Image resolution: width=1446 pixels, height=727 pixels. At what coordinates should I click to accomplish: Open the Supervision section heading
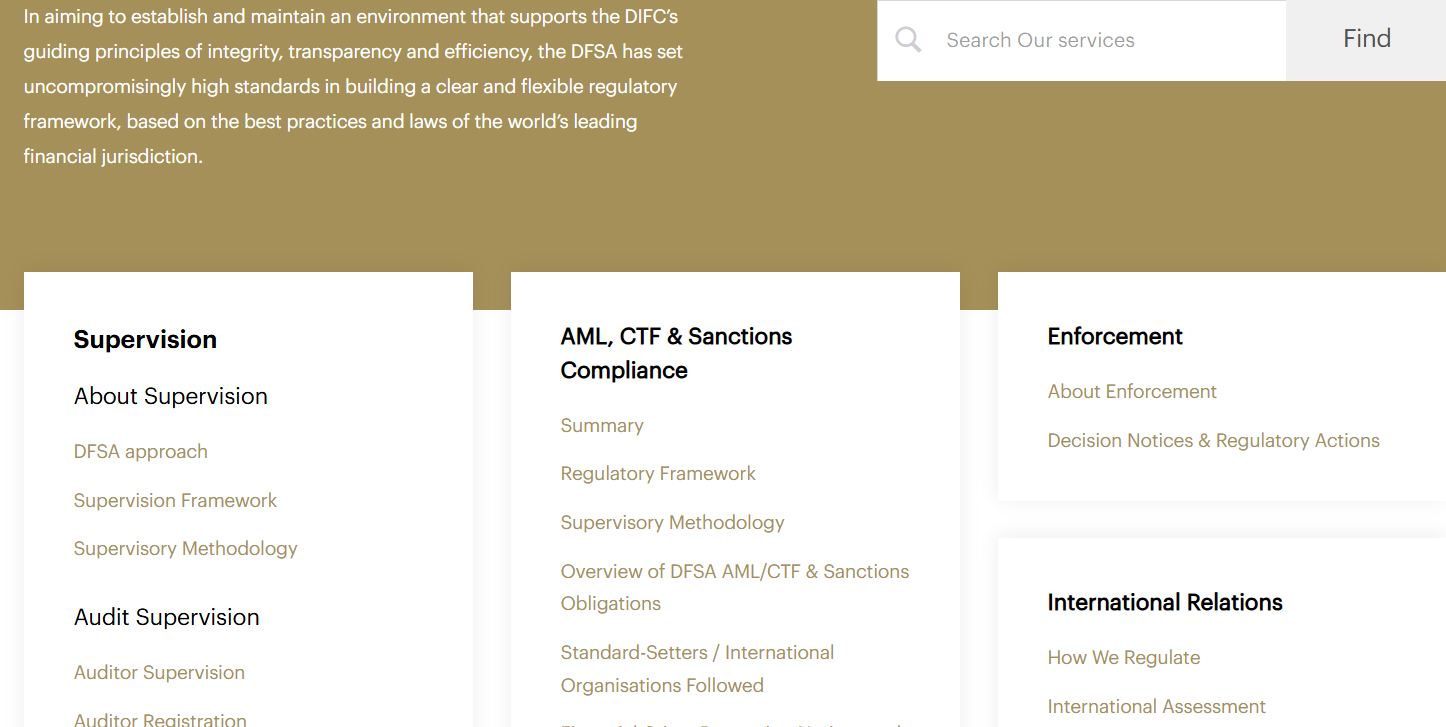tap(145, 340)
